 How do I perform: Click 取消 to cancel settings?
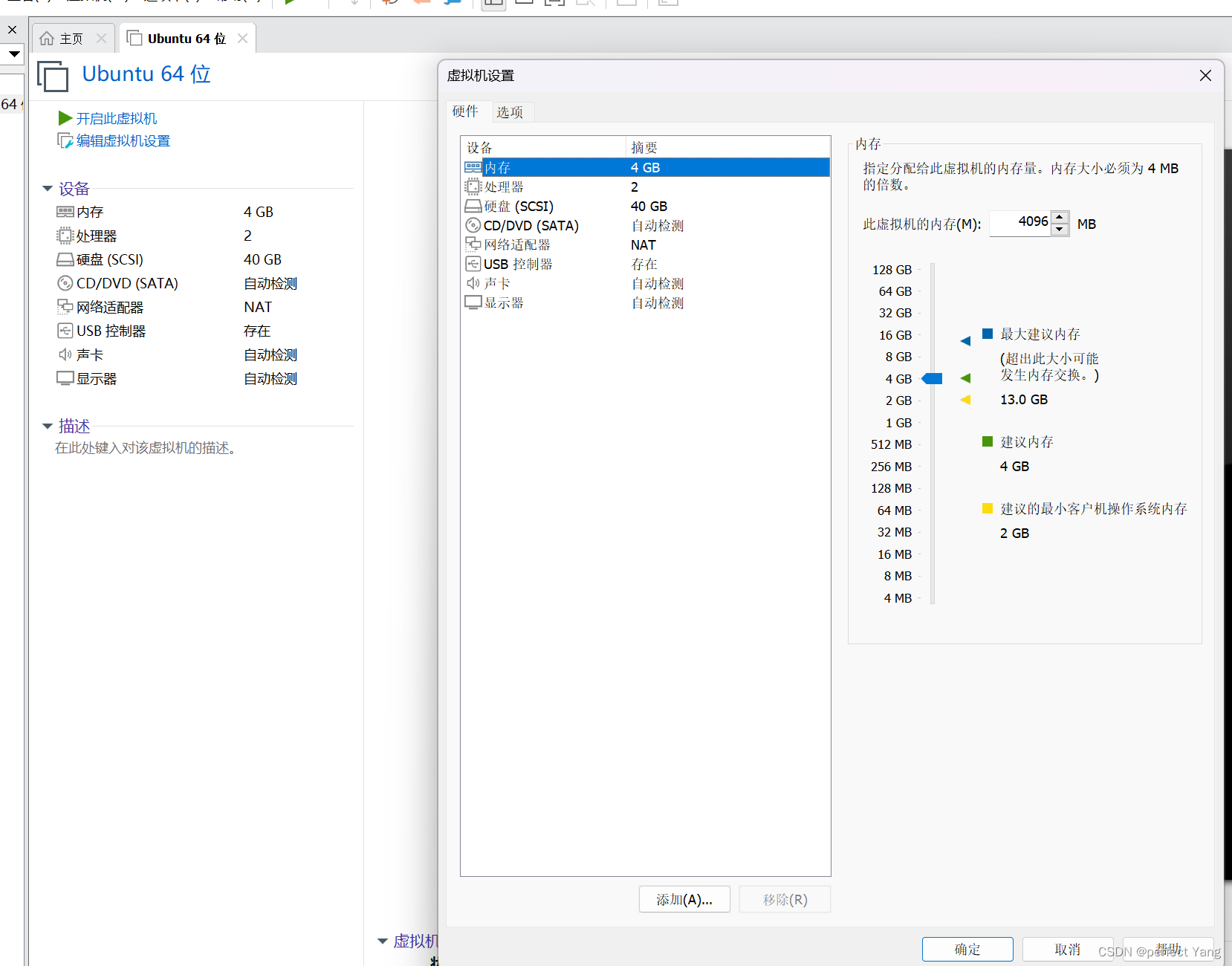click(x=1068, y=949)
